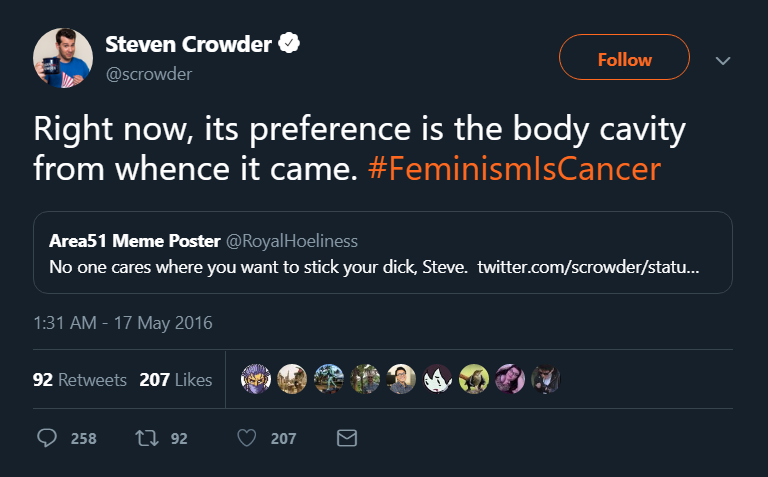This screenshot has height=477, width=768.
Task: Click the last liker avatar in the row
Action: click(x=546, y=379)
